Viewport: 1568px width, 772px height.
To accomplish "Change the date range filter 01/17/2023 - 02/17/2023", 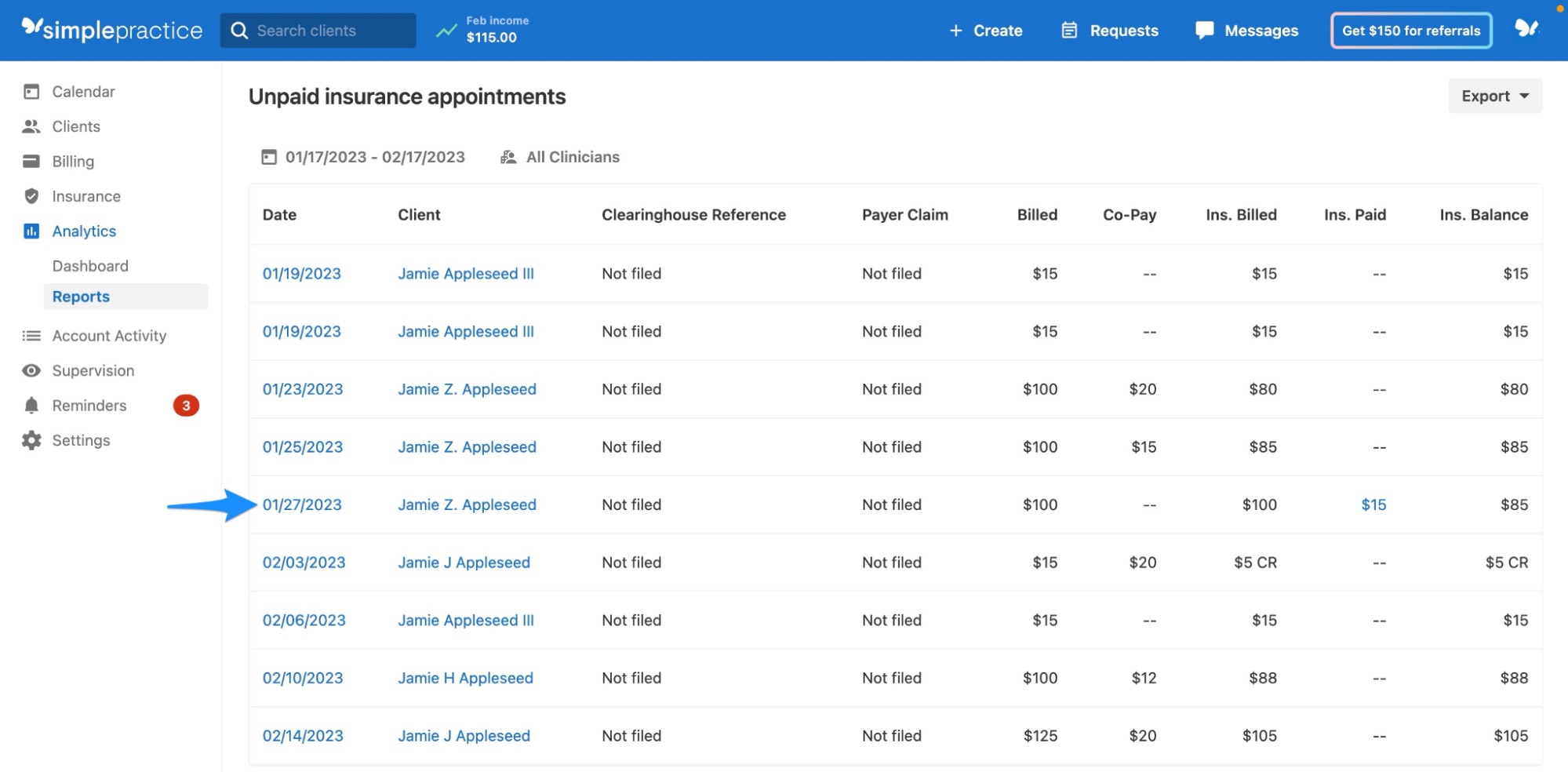I will (375, 156).
